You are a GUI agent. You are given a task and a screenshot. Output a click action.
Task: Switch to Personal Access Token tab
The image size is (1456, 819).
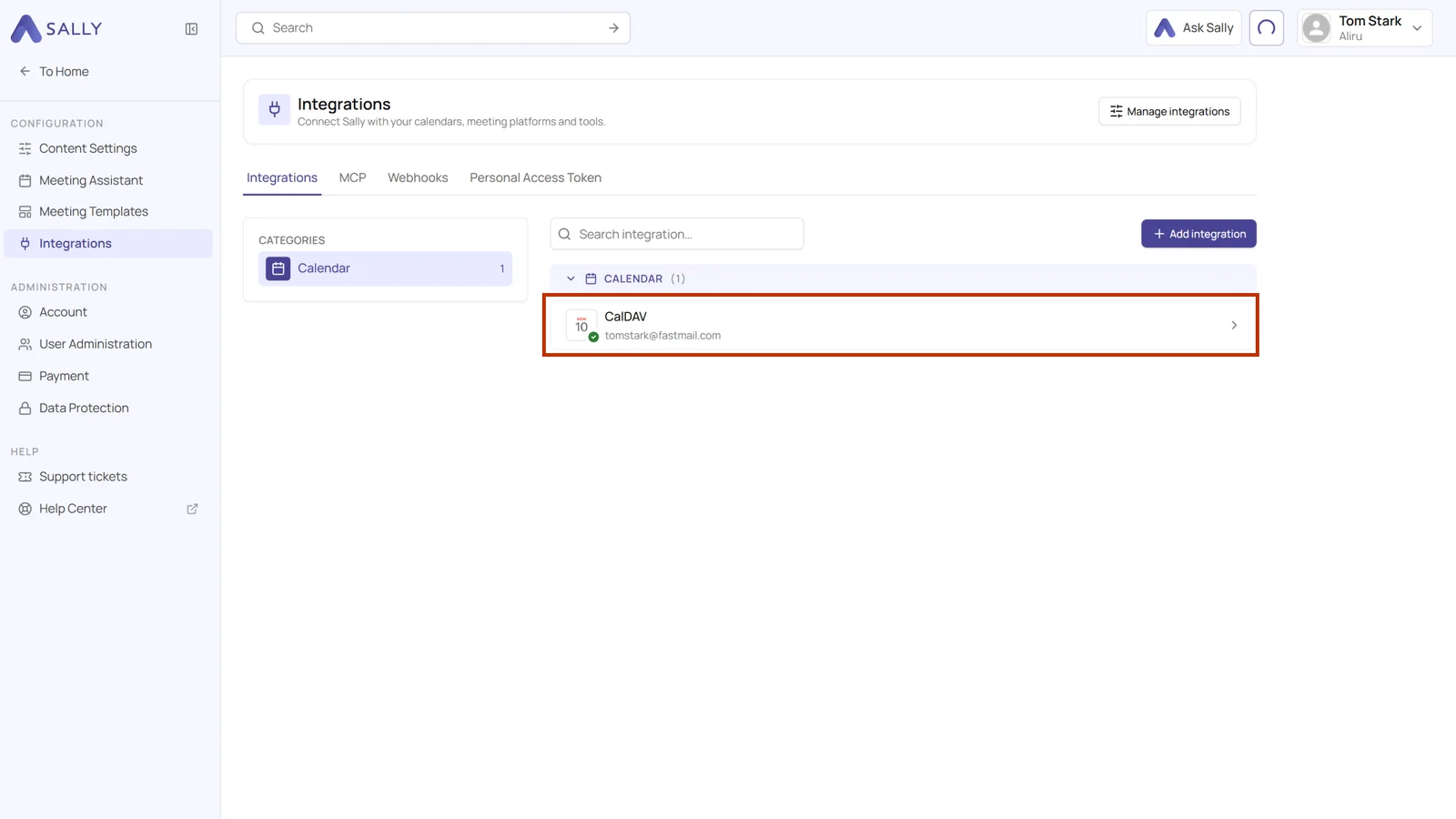coord(535,177)
